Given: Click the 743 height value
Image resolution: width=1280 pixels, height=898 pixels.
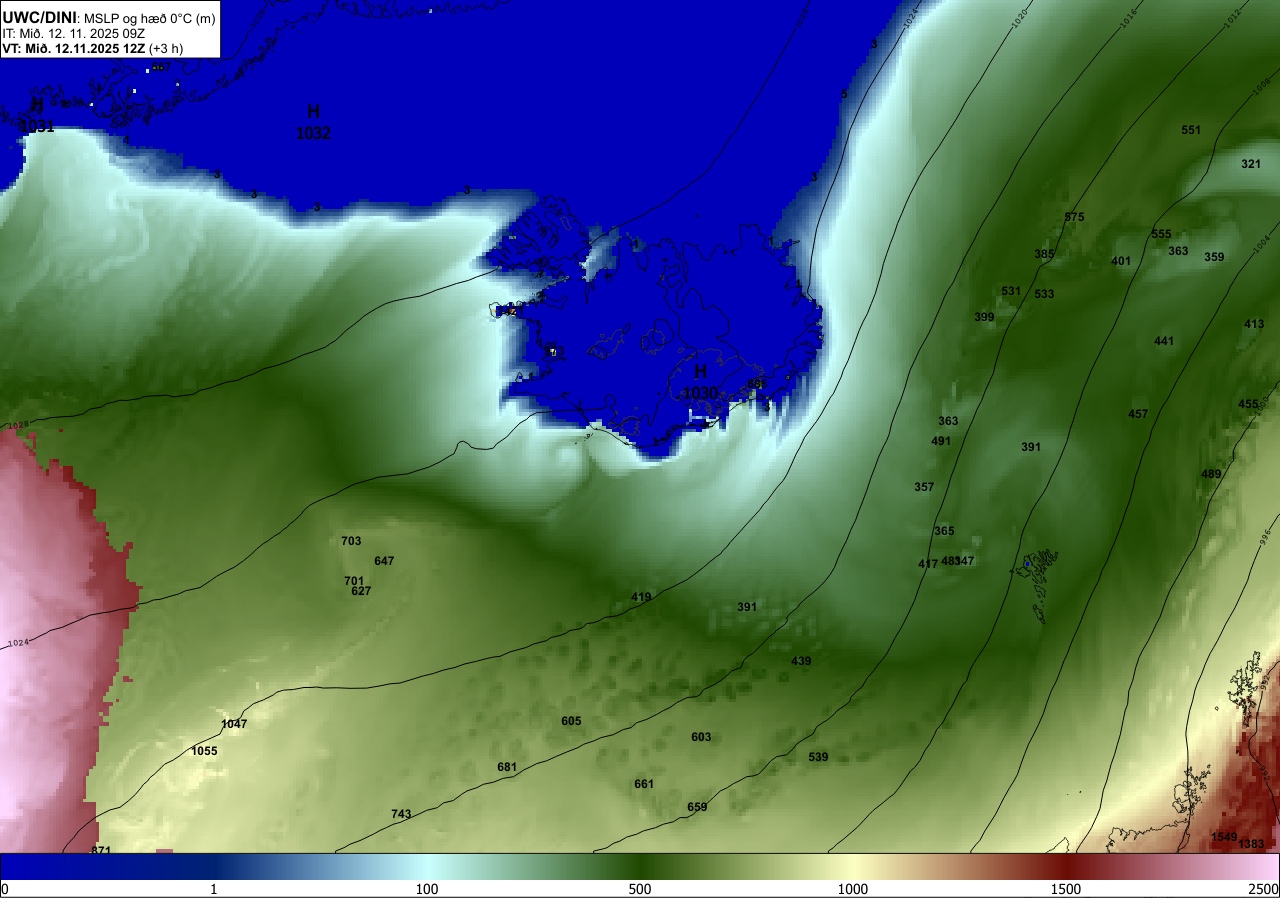Looking at the screenshot, I should coord(401,814).
